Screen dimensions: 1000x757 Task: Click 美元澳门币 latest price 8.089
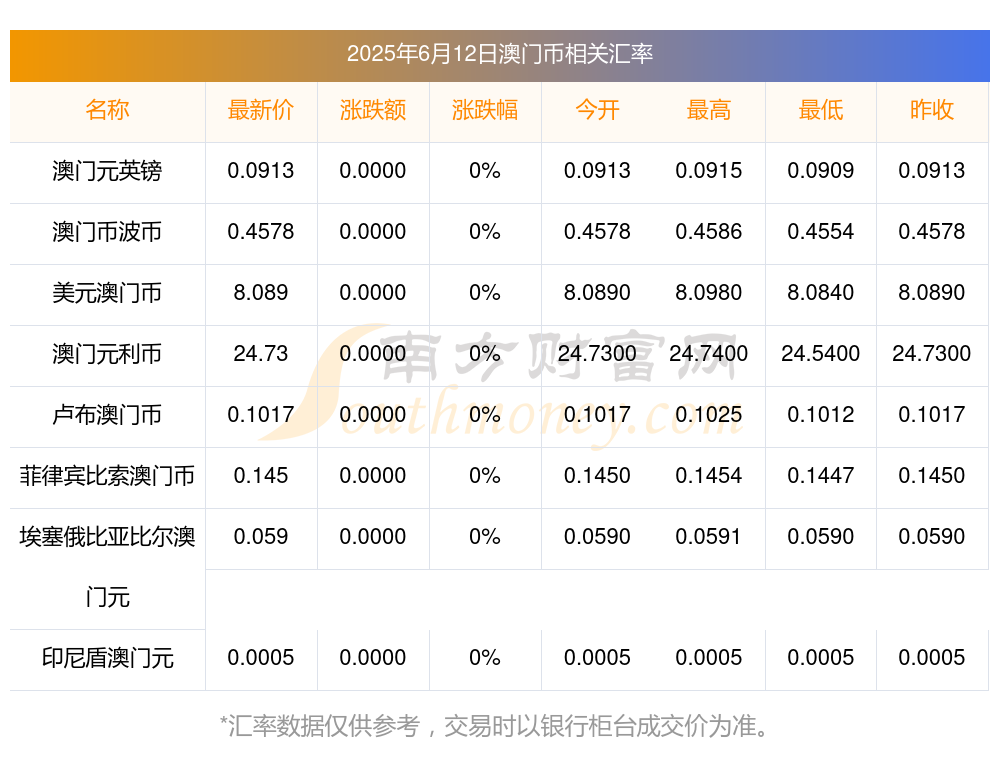261,293
